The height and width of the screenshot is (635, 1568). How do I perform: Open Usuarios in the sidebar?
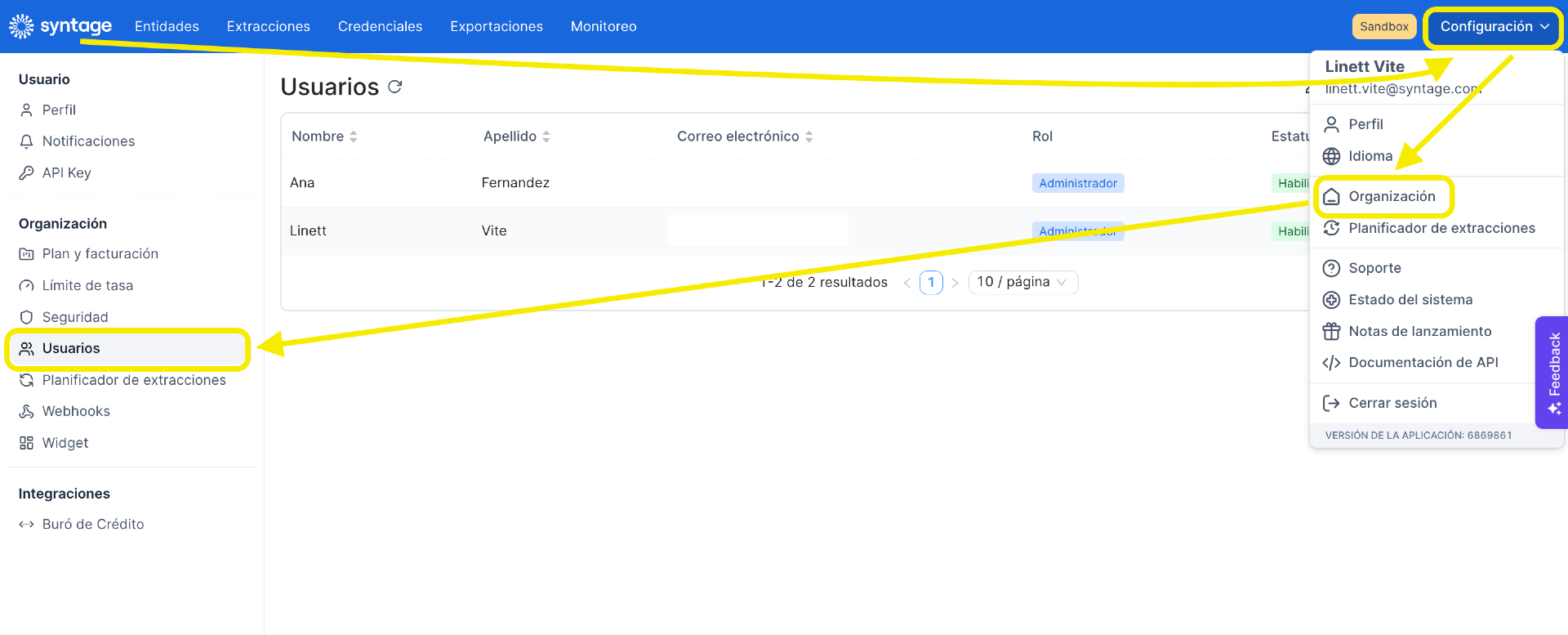point(127,348)
